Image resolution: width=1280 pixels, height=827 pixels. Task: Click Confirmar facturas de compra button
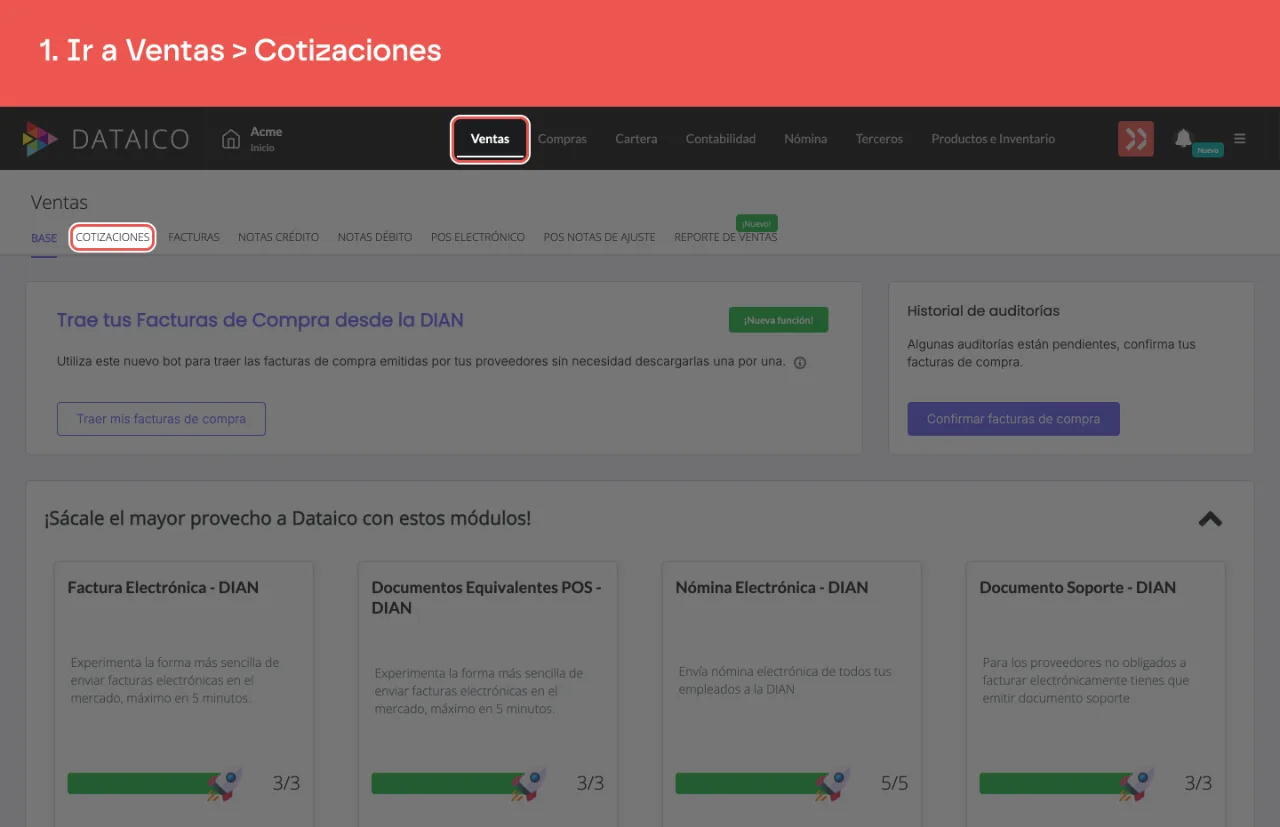tap(1014, 419)
